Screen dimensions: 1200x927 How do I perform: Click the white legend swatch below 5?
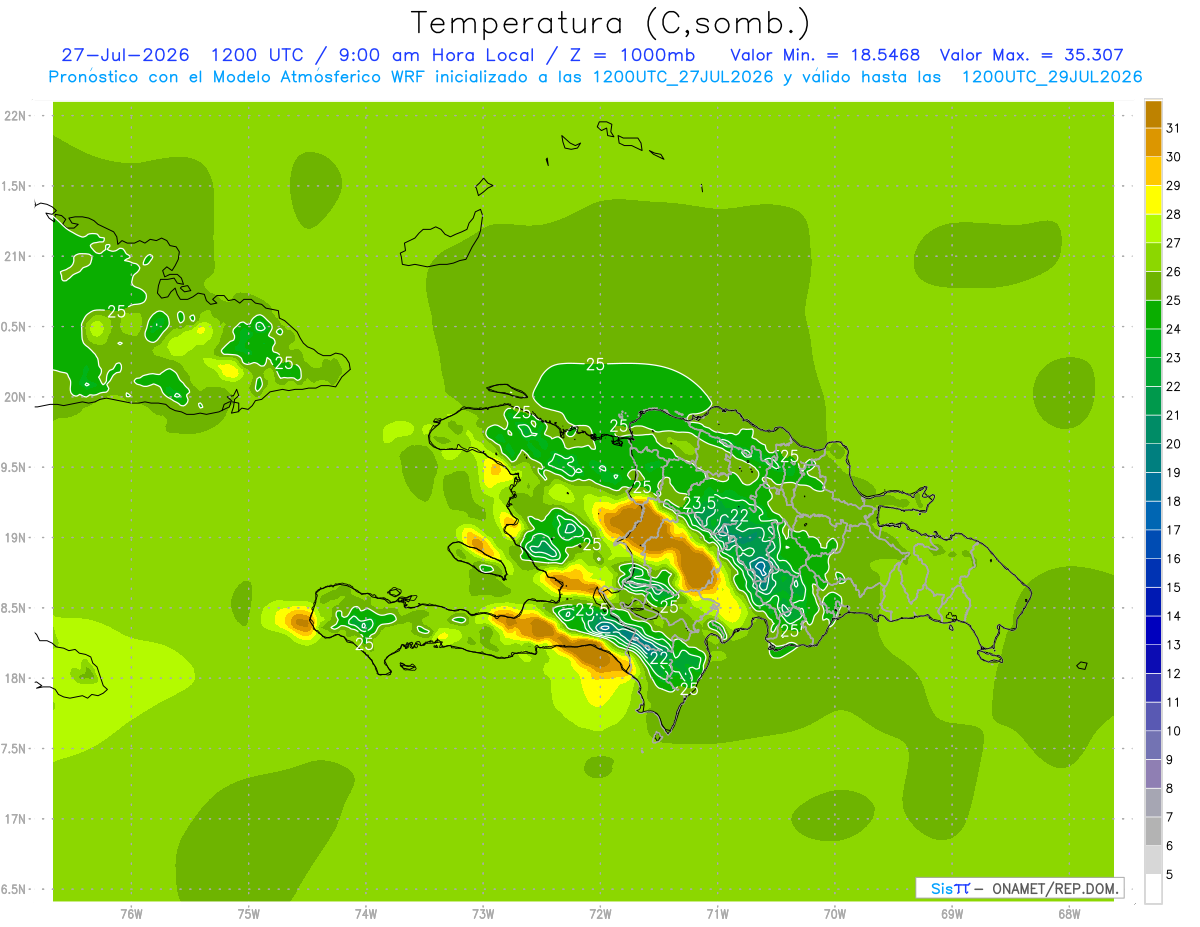pyautogui.click(x=1153, y=889)
